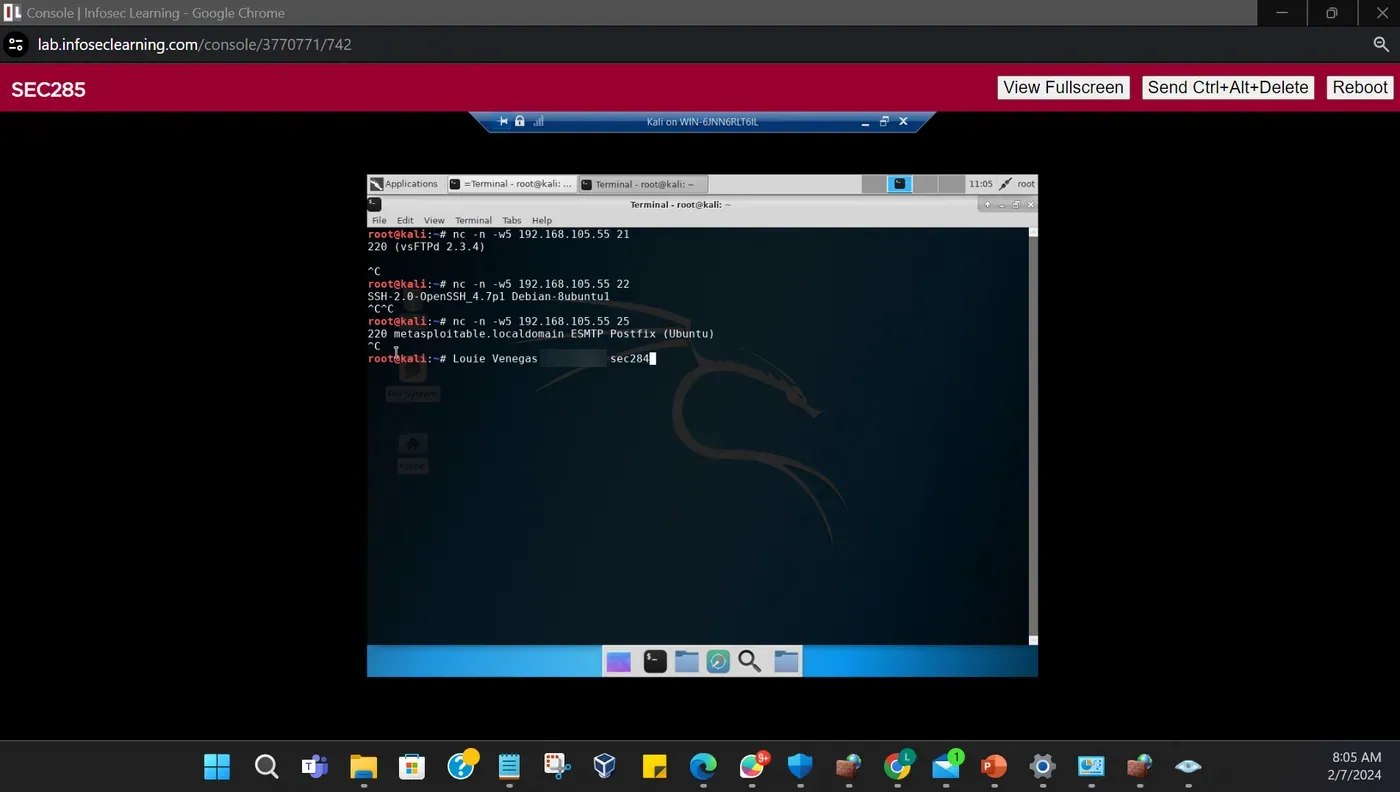Screen dimensions: 1400x792
Task: Select the 'Terminal - root@kali: ~' taskbar window button
Action: [x=643, y=184]
